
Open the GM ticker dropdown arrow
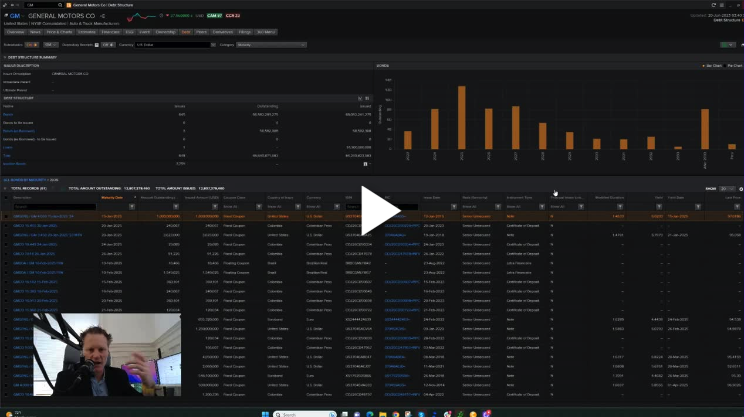point(23,16)
